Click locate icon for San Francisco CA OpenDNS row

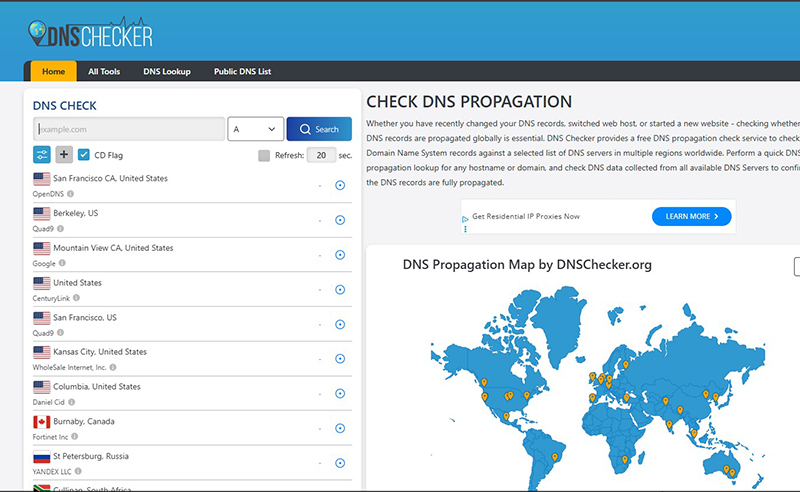(340, 185)
